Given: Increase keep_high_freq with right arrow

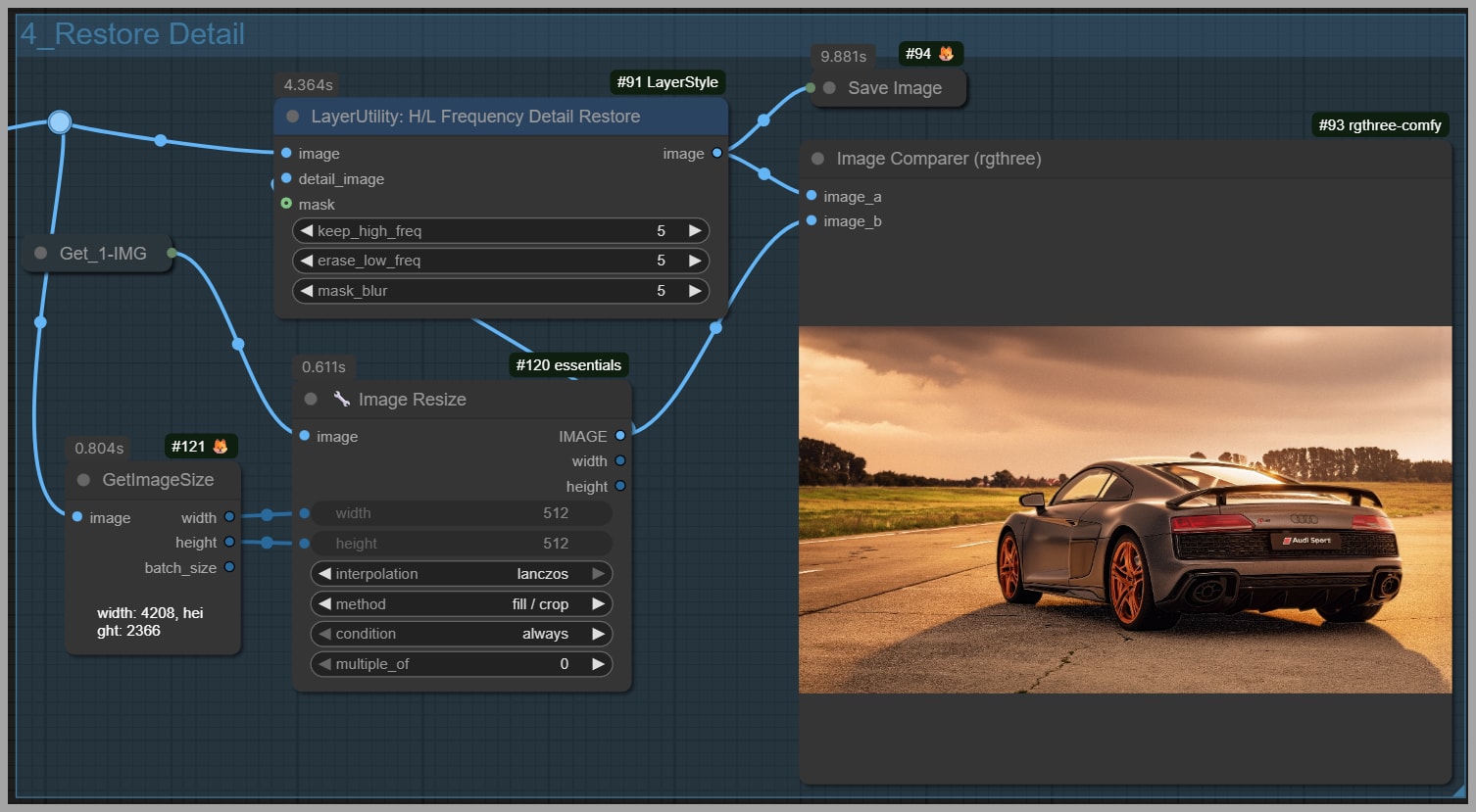Looking at the screenshot, I should click(695, 231).
